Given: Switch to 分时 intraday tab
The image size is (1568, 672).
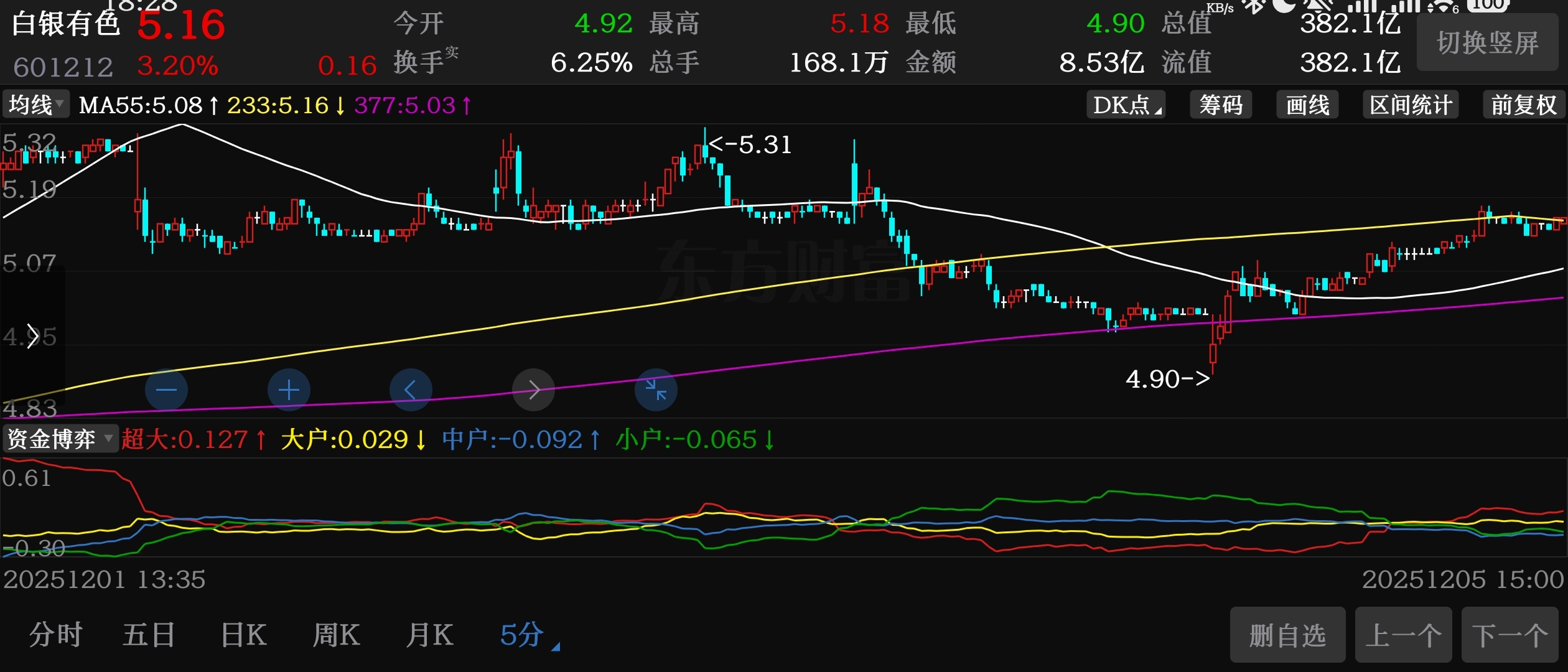Looking at the screenshot, I should (56, 635).
